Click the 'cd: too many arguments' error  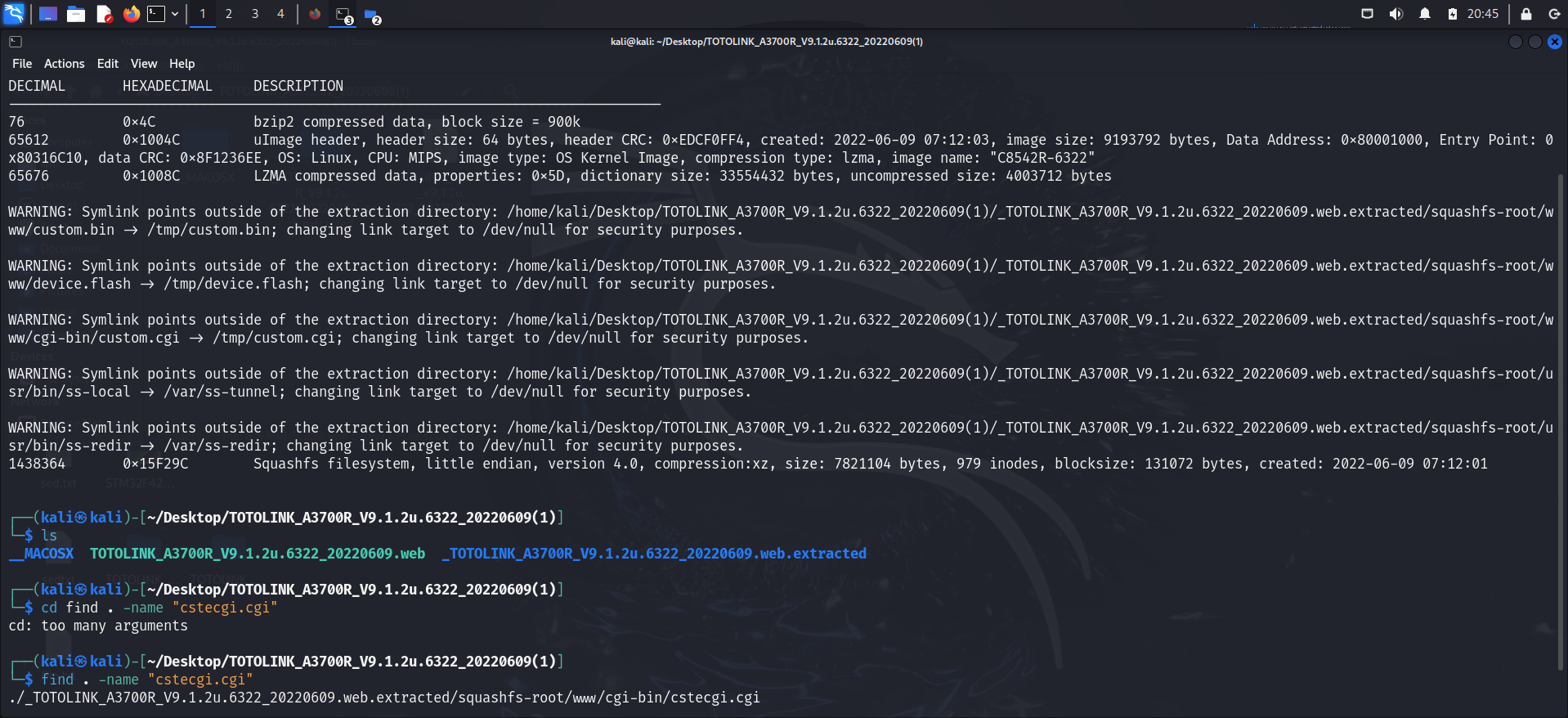tap(98, 626)
